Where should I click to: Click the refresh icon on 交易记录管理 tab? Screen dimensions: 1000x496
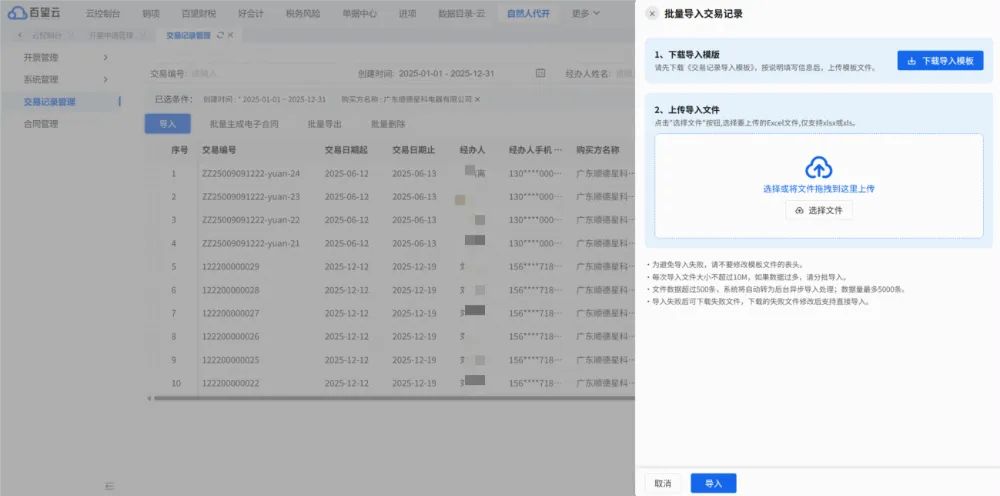pos(220,36)
